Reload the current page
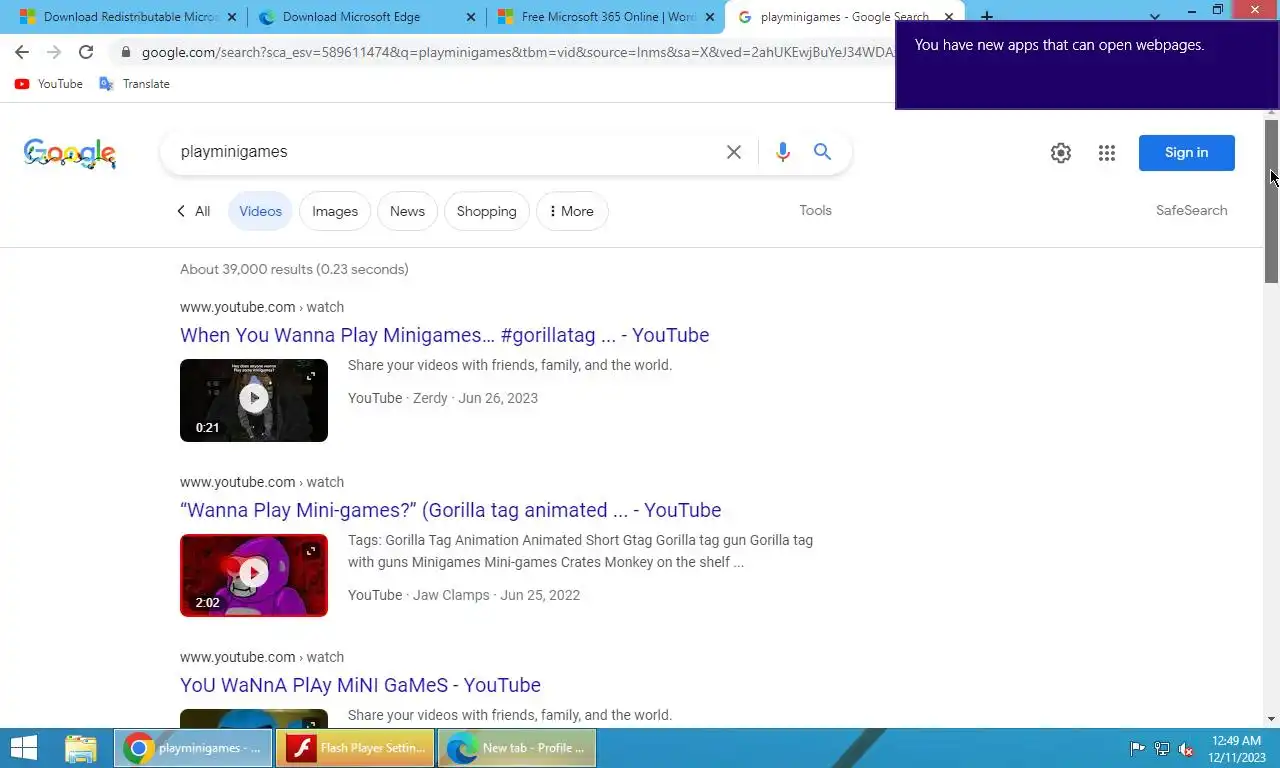1280x768 pixels. pyautogui.click(x=86, y=52)
